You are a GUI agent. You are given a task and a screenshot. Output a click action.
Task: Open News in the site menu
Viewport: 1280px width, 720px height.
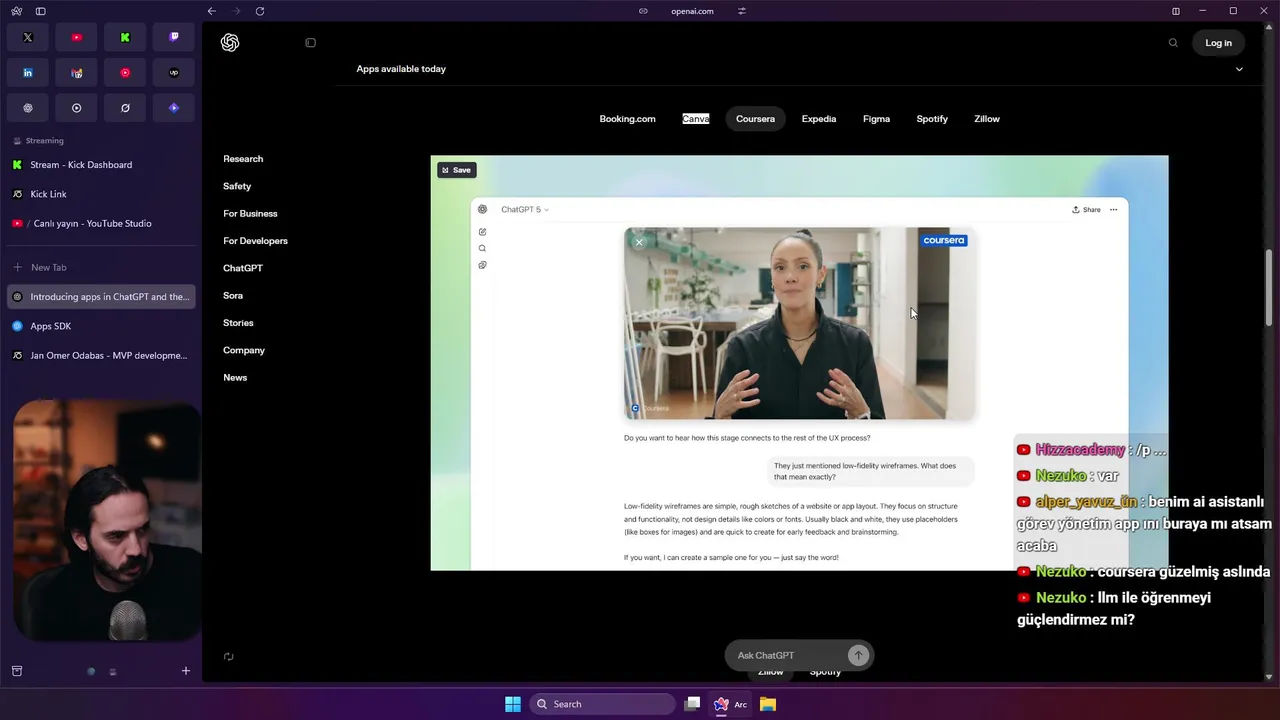point(235,377)
